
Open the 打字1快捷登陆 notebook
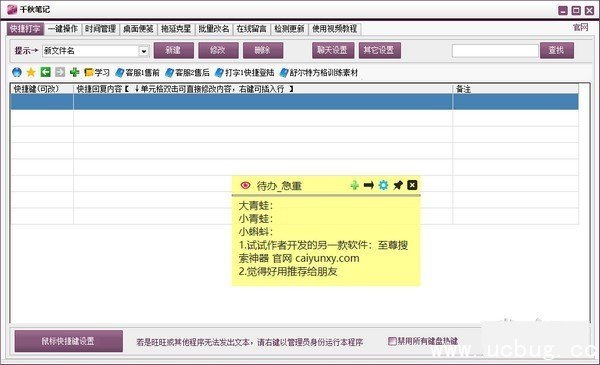[245, 72]
